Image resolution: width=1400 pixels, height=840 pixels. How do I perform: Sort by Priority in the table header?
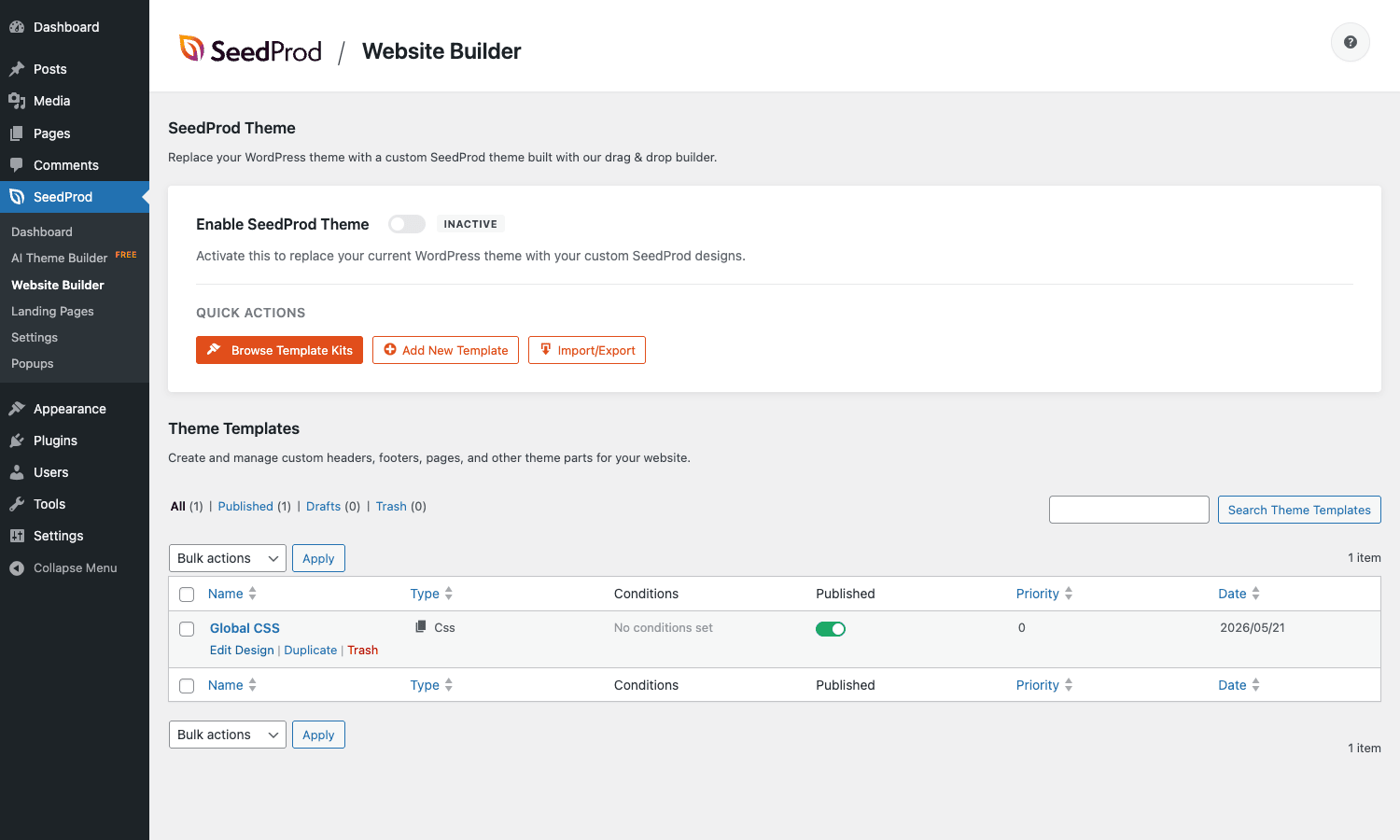(x=1044, y=594)
